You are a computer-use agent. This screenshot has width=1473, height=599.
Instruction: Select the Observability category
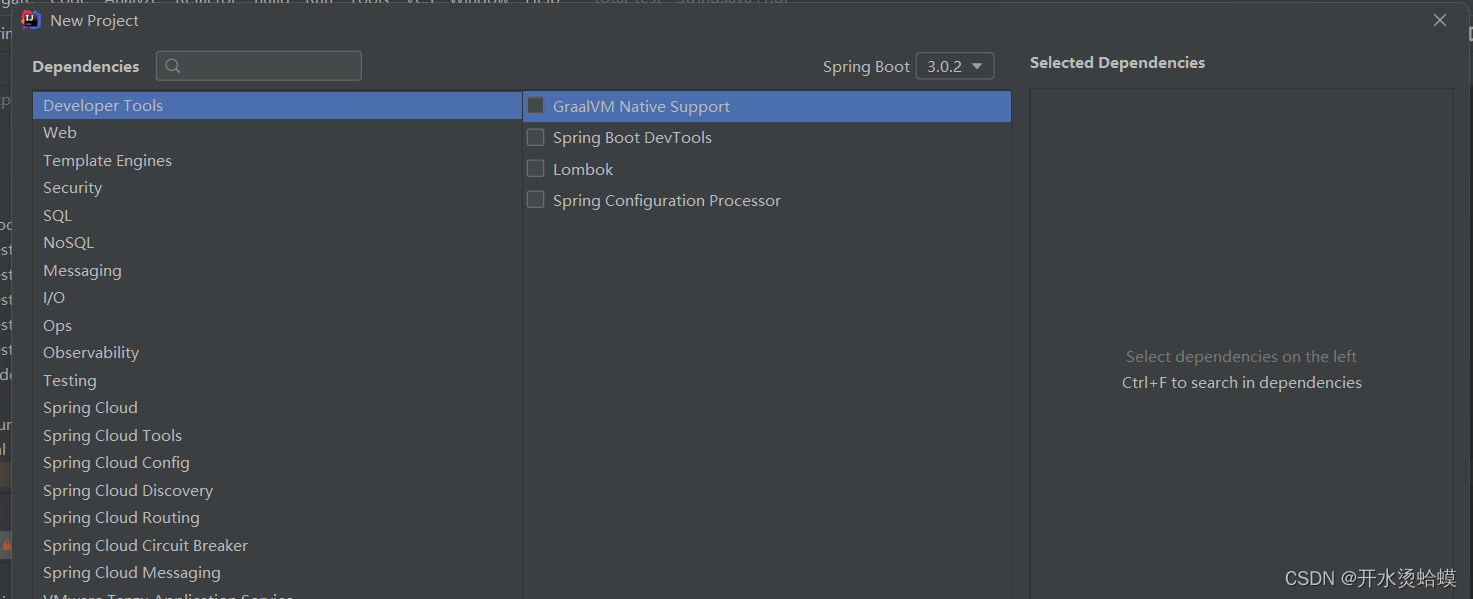pyautogui.click(x=277, y=353)
